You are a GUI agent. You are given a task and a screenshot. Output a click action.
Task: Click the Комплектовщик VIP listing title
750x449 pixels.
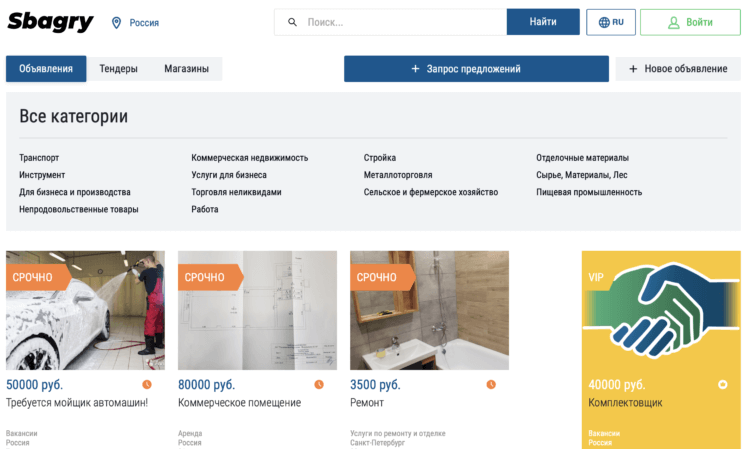625,403
